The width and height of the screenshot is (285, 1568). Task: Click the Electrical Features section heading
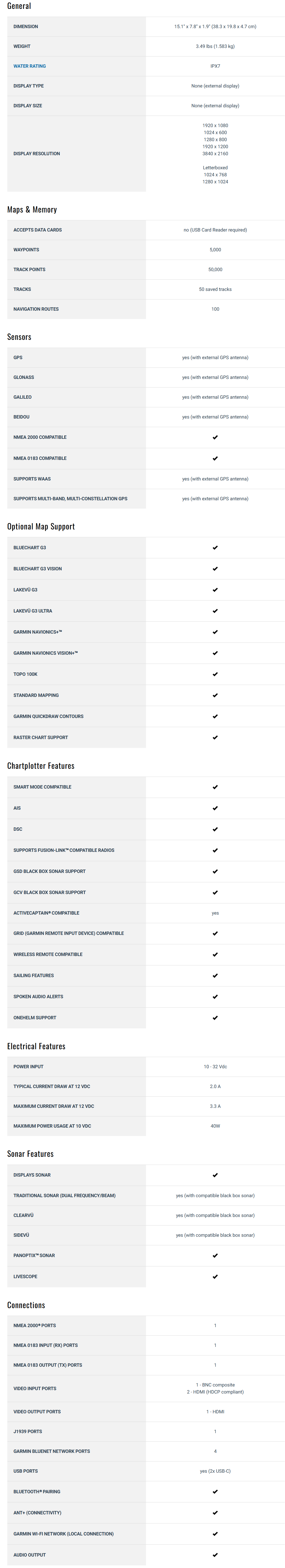[36, 1046]
